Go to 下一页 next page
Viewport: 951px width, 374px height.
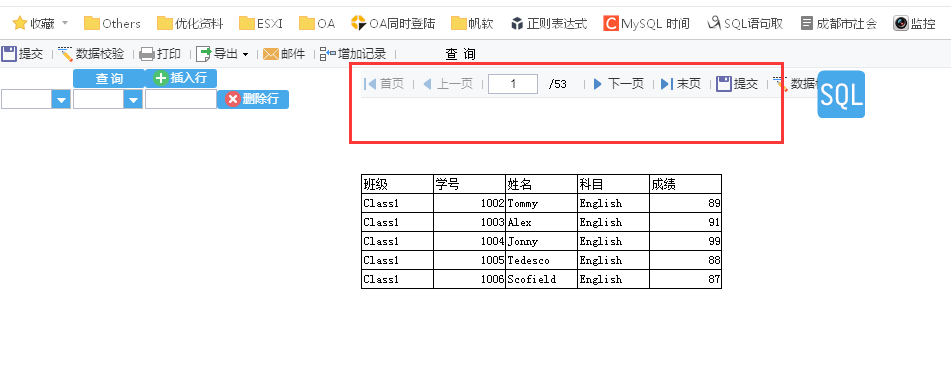click(x=619, y=84)
